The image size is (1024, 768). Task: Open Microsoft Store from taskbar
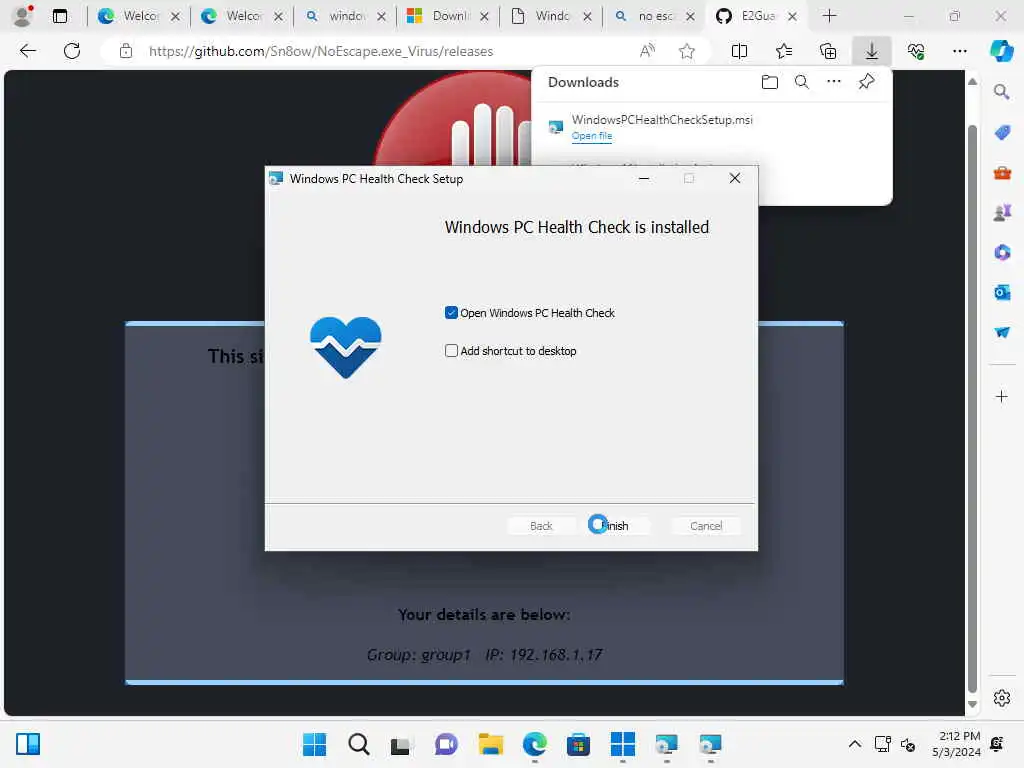pos(578,744)
